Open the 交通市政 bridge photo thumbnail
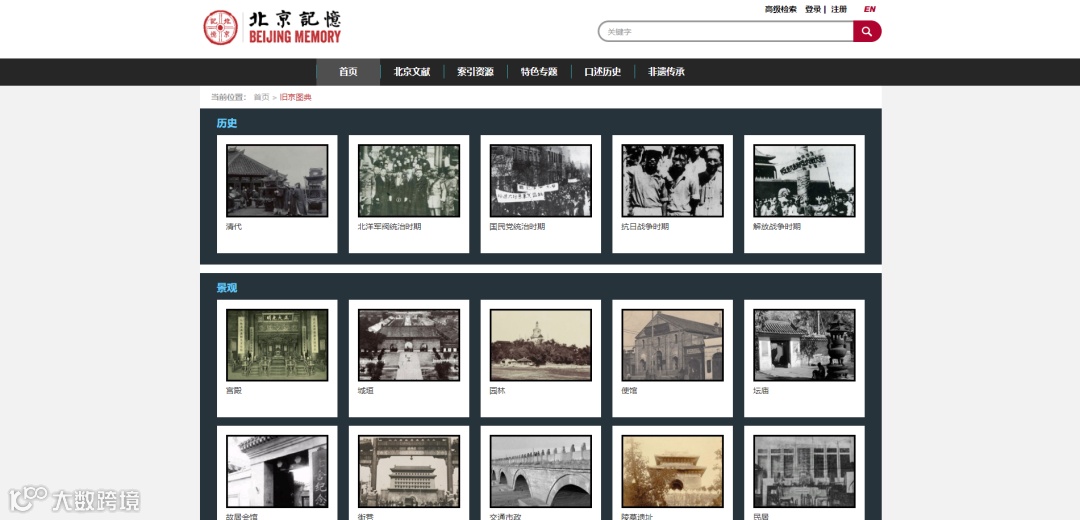The height and width of the screenshot is (520, 1080). [x=541, y=471]
